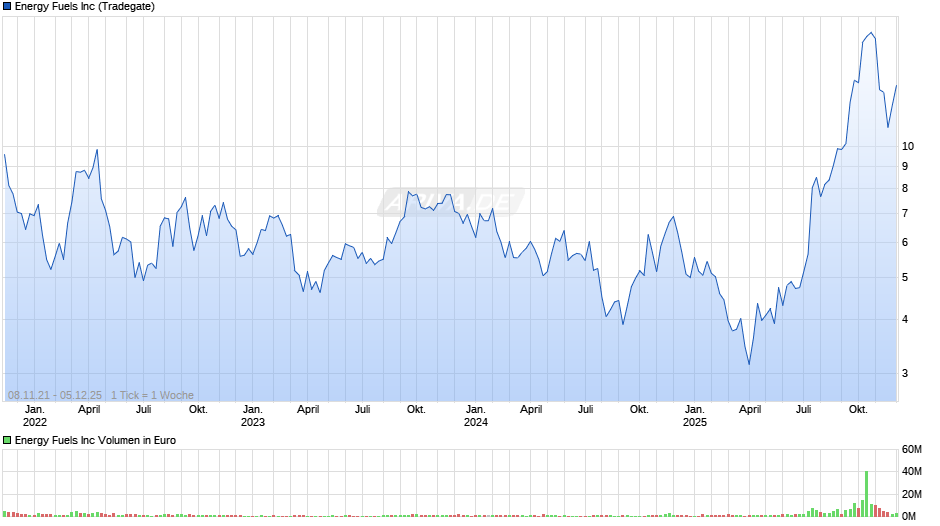Click the price axis label 5
This screenshot has width=940, height=526.
(x=905, y=278)
